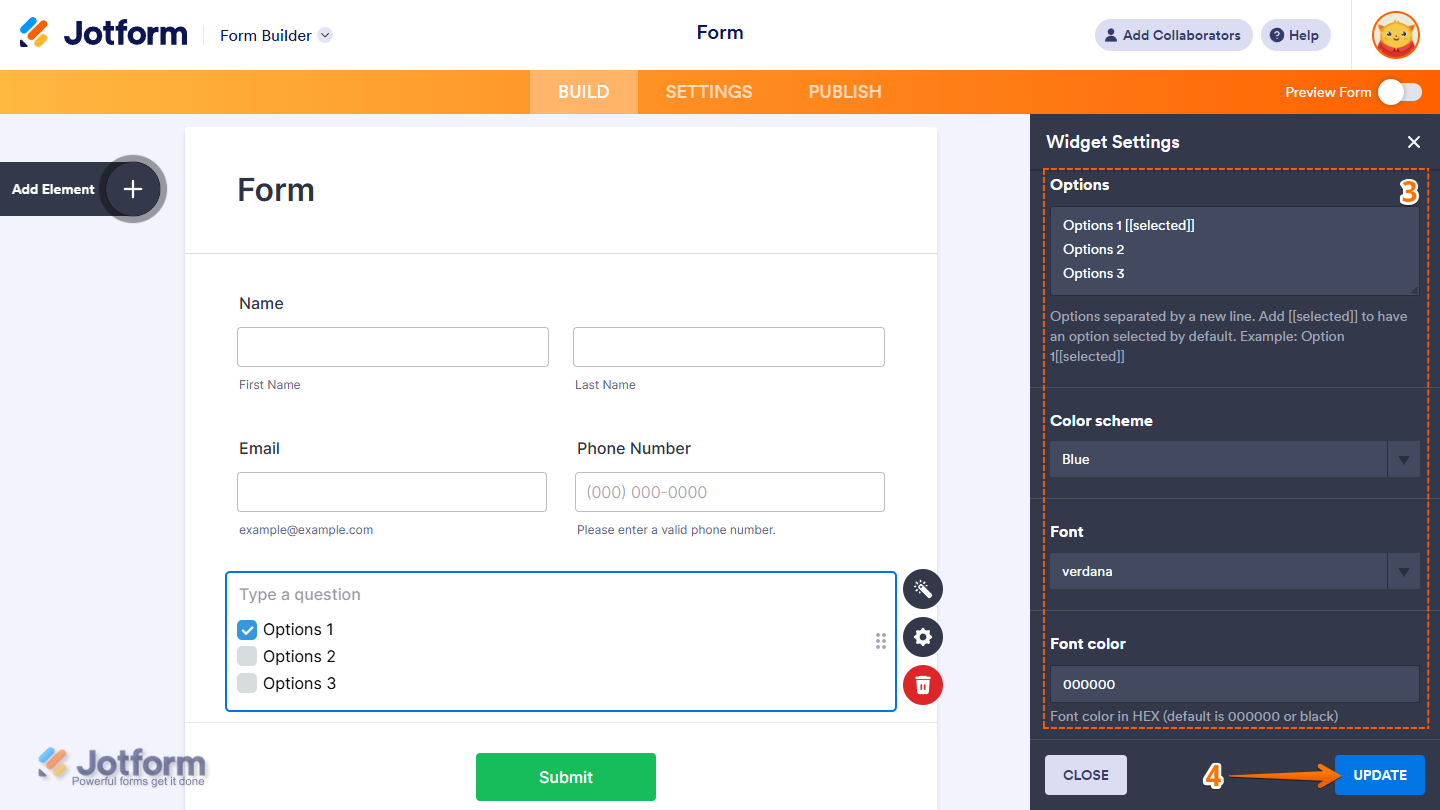Switch to the PUBLISH tab
The height and width of the screenshot is (810, 1440).
(x=844, y=91)
